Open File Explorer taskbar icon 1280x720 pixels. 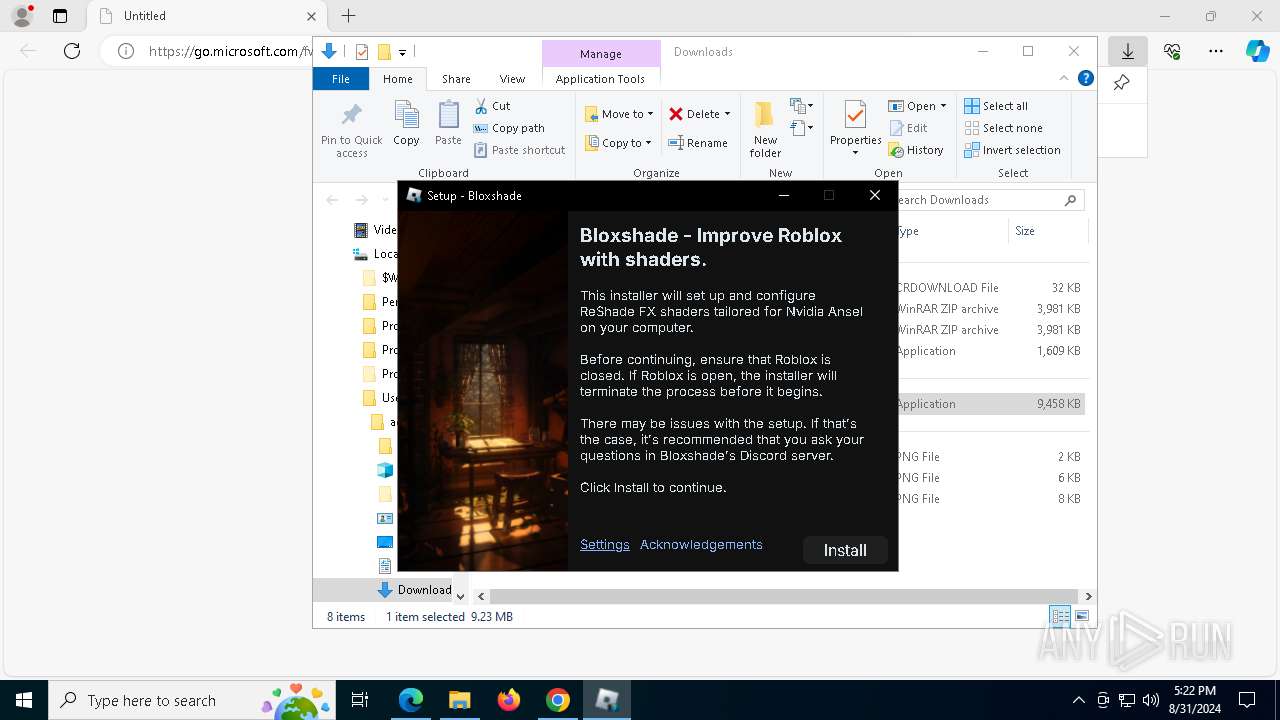pyautogui.click(x=460, y=700)
